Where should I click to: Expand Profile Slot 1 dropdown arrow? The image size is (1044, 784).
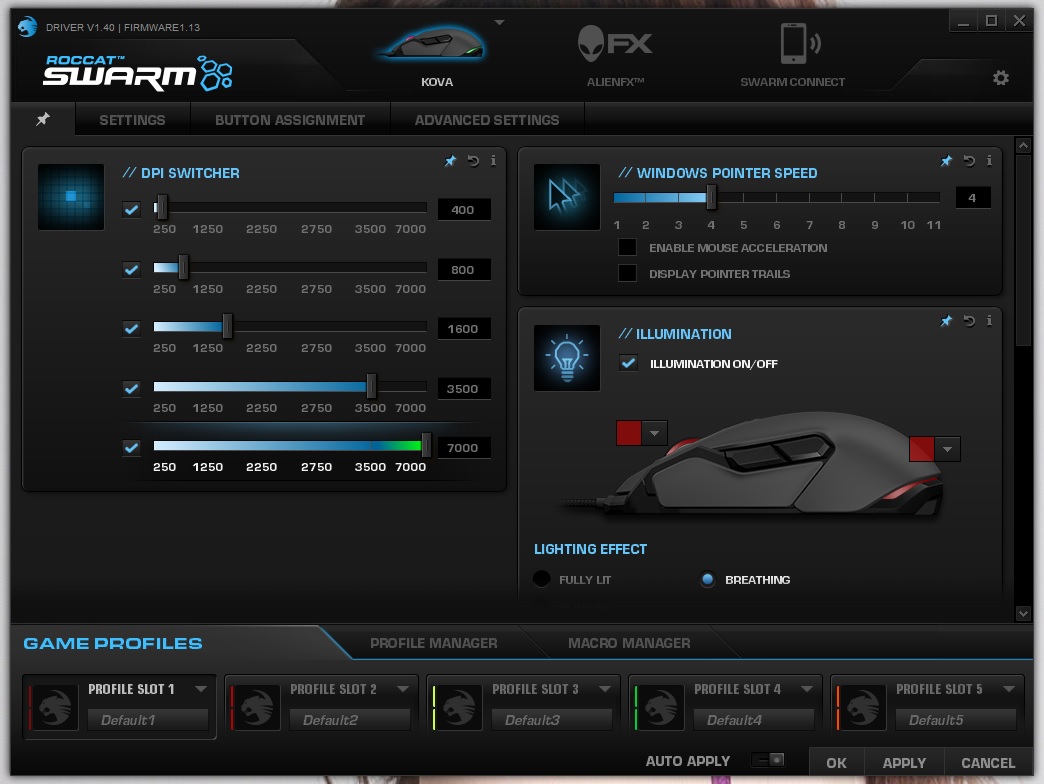click(x=200, y=689)
